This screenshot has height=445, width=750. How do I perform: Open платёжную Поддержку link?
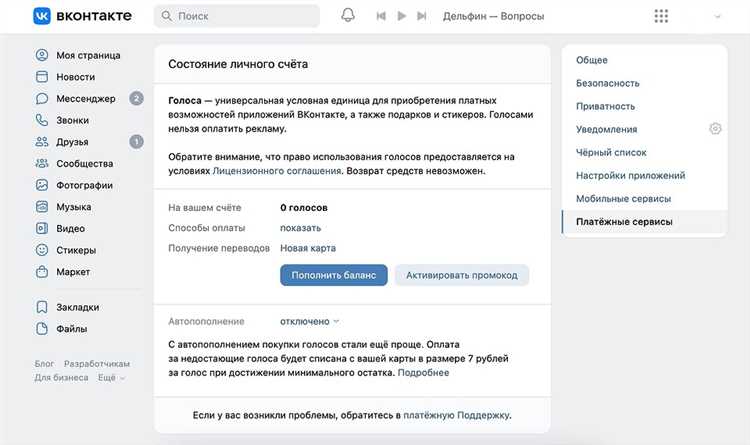click(457, 415)
